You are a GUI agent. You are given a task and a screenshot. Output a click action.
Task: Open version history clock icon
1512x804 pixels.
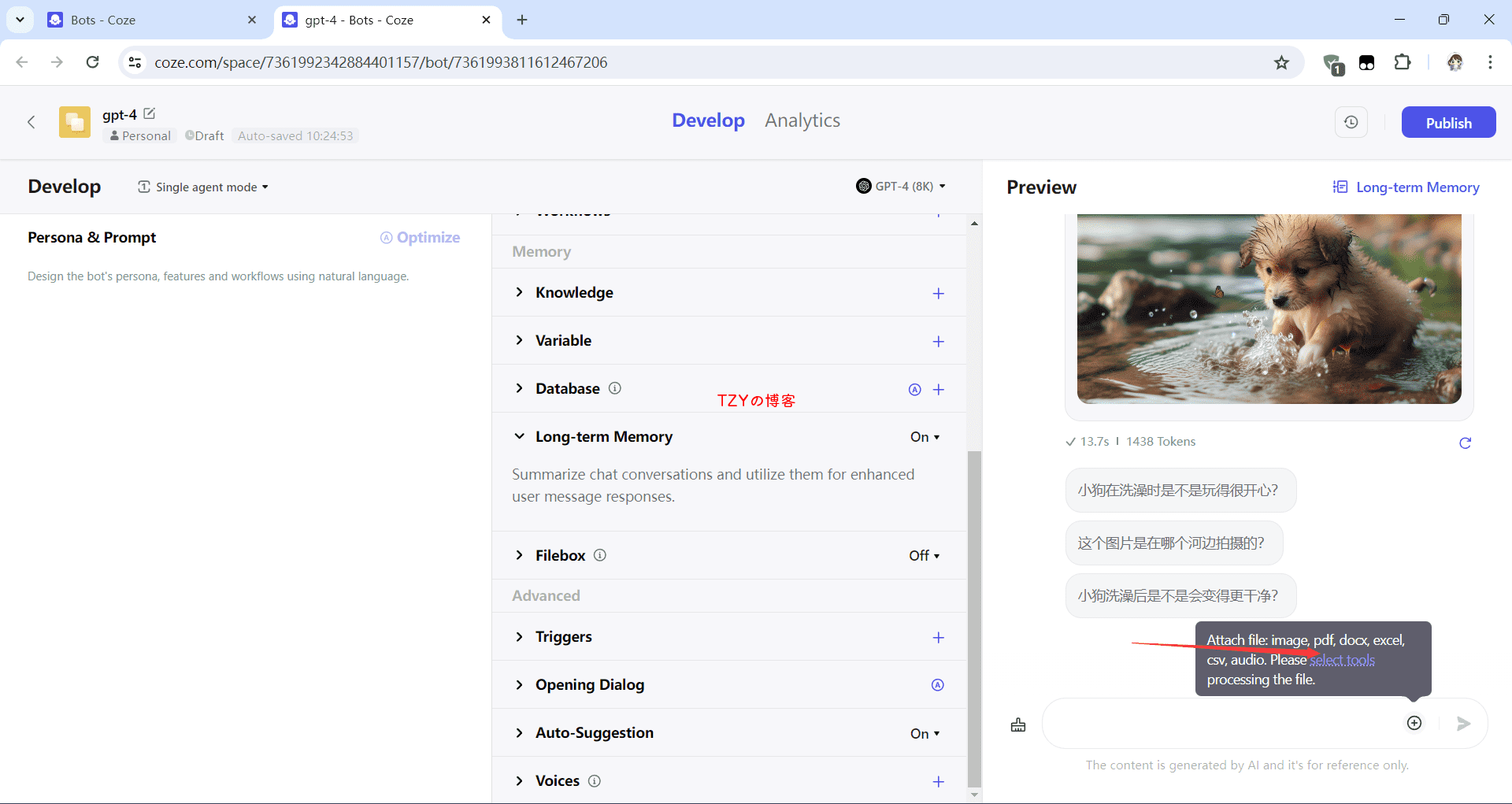(1351, 122)
